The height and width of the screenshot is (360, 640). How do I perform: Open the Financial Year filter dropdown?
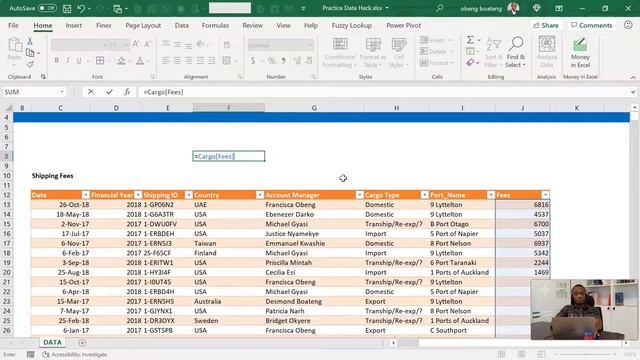[138, 195]
